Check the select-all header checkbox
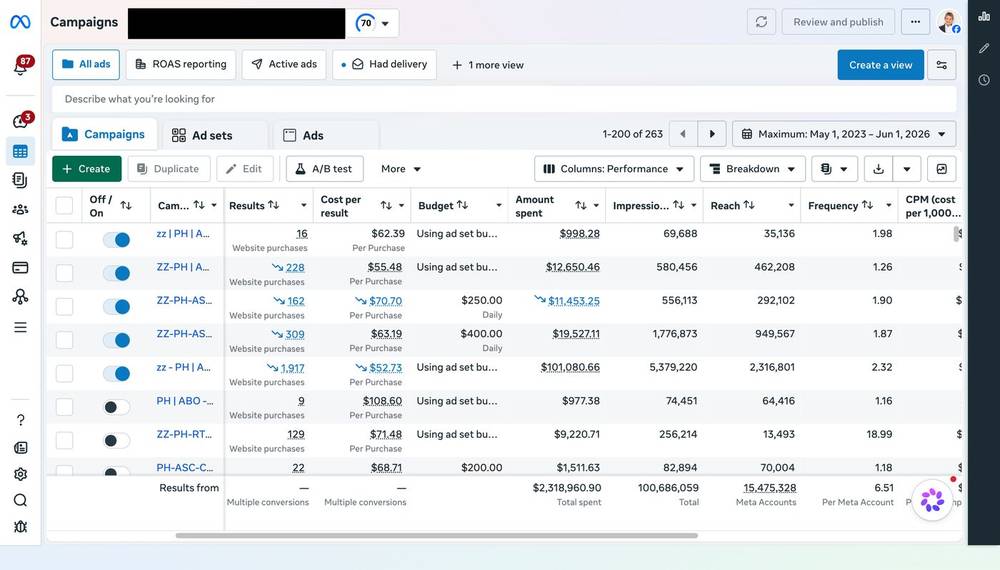Image resolution: width=1000 pixels, height=570 pixels. pyautogui.click(x=64, y=205)
